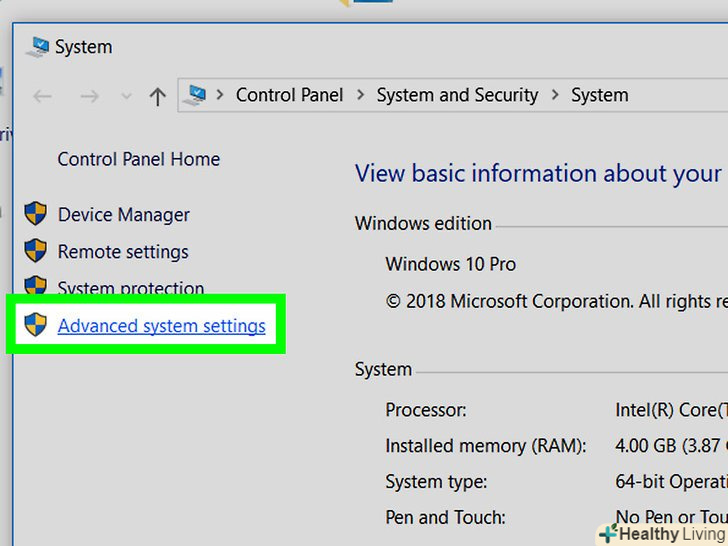Open the System protection link
The width and height of the screenshot is (728, 546).
pyautogui.click(x=131, y=288)
